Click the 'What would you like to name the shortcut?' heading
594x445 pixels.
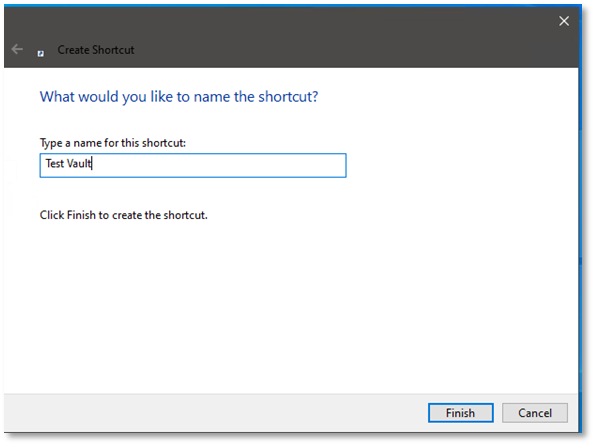[x=179, y=97]
